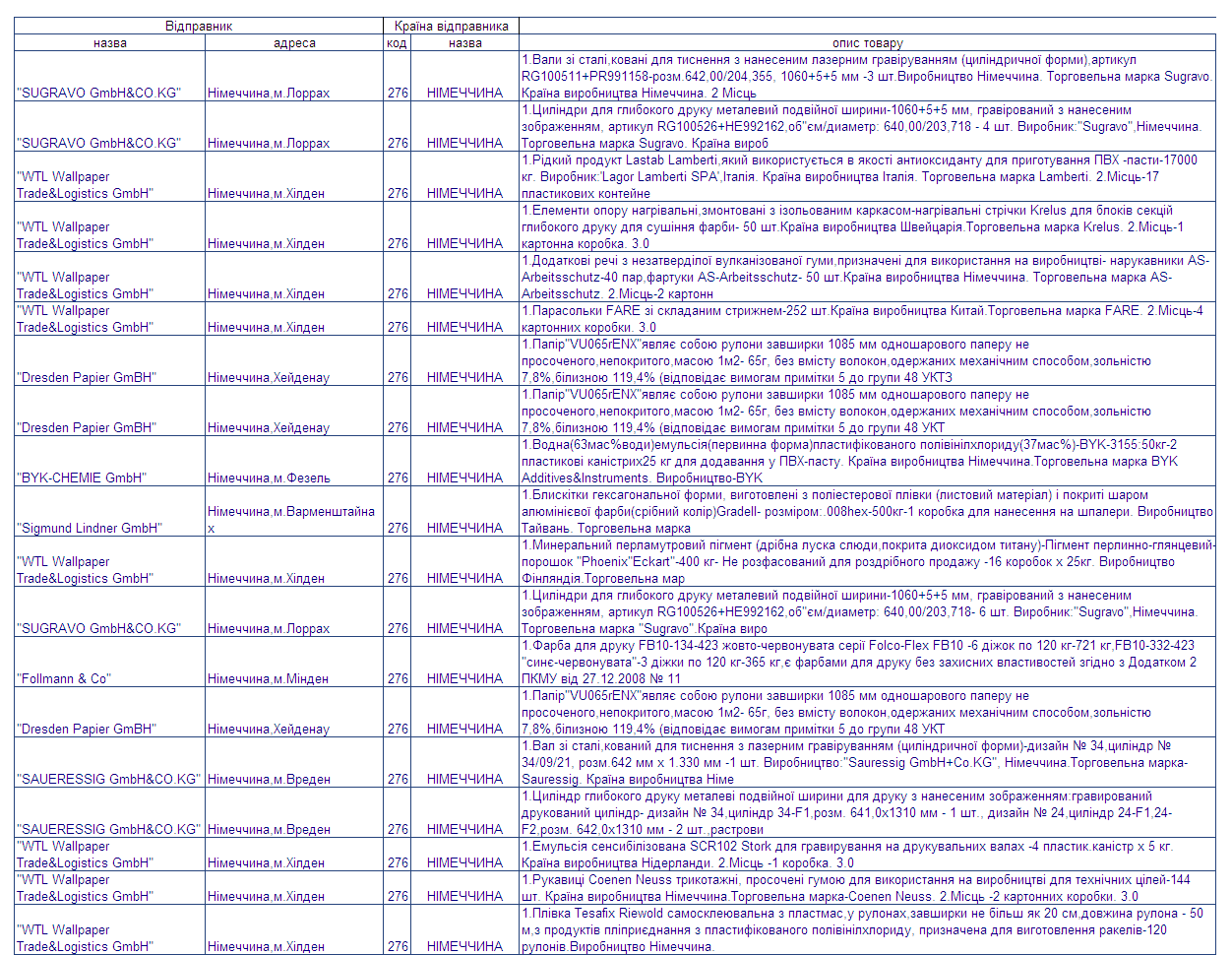Select WTL Wallpaper sender in Парасольки FARE row
This screenshot has height=955, width=1232.
pos(110,318)
